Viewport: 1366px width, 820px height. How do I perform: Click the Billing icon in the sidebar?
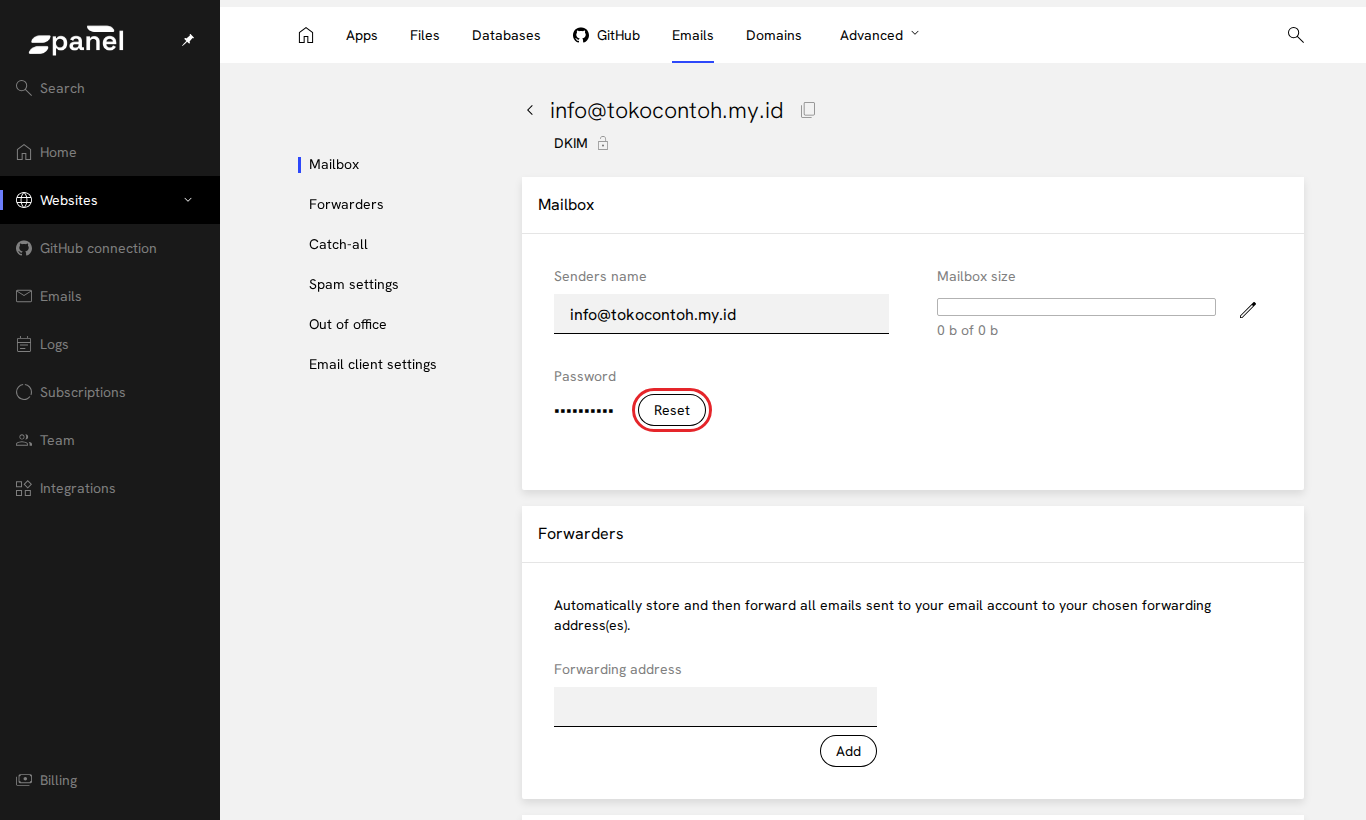[x=24, y=780]
